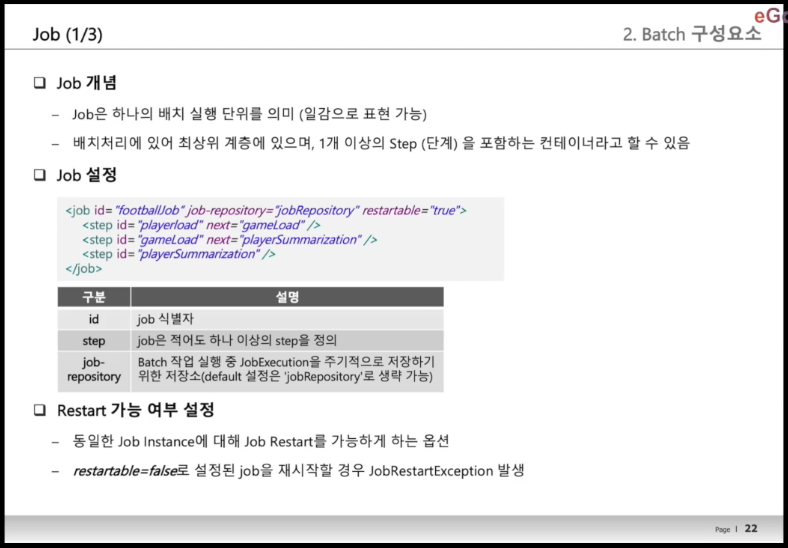
Task: Select the line starting "배치처리에 있어 최상위 계층에"
Action: (x=381, y=144)
